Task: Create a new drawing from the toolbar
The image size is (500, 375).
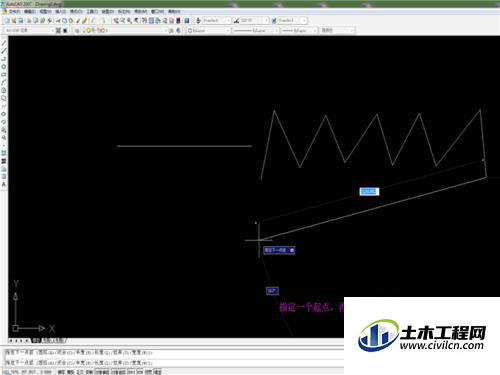Action: [7, 21]
